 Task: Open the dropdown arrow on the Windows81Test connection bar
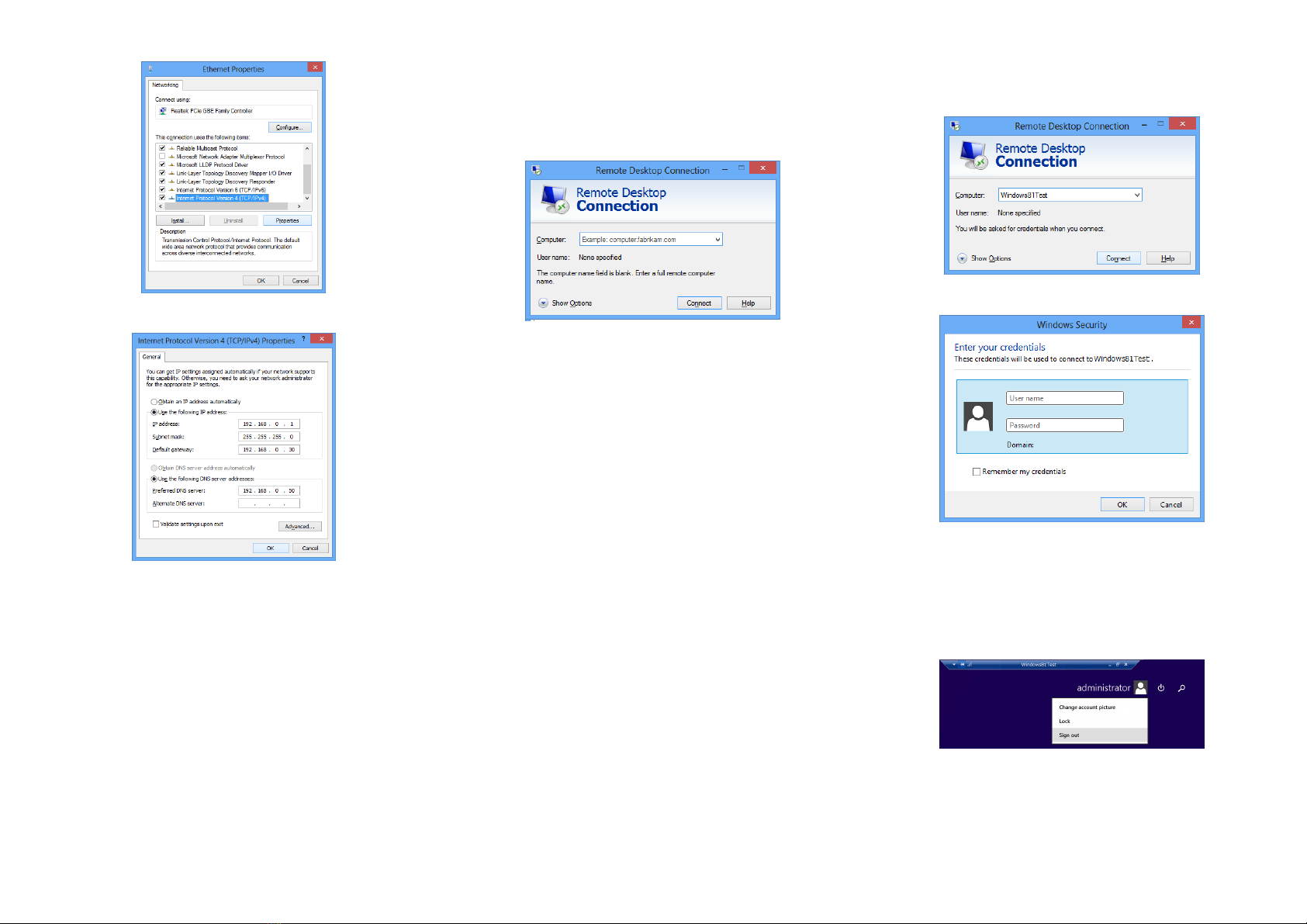(954, 665)
